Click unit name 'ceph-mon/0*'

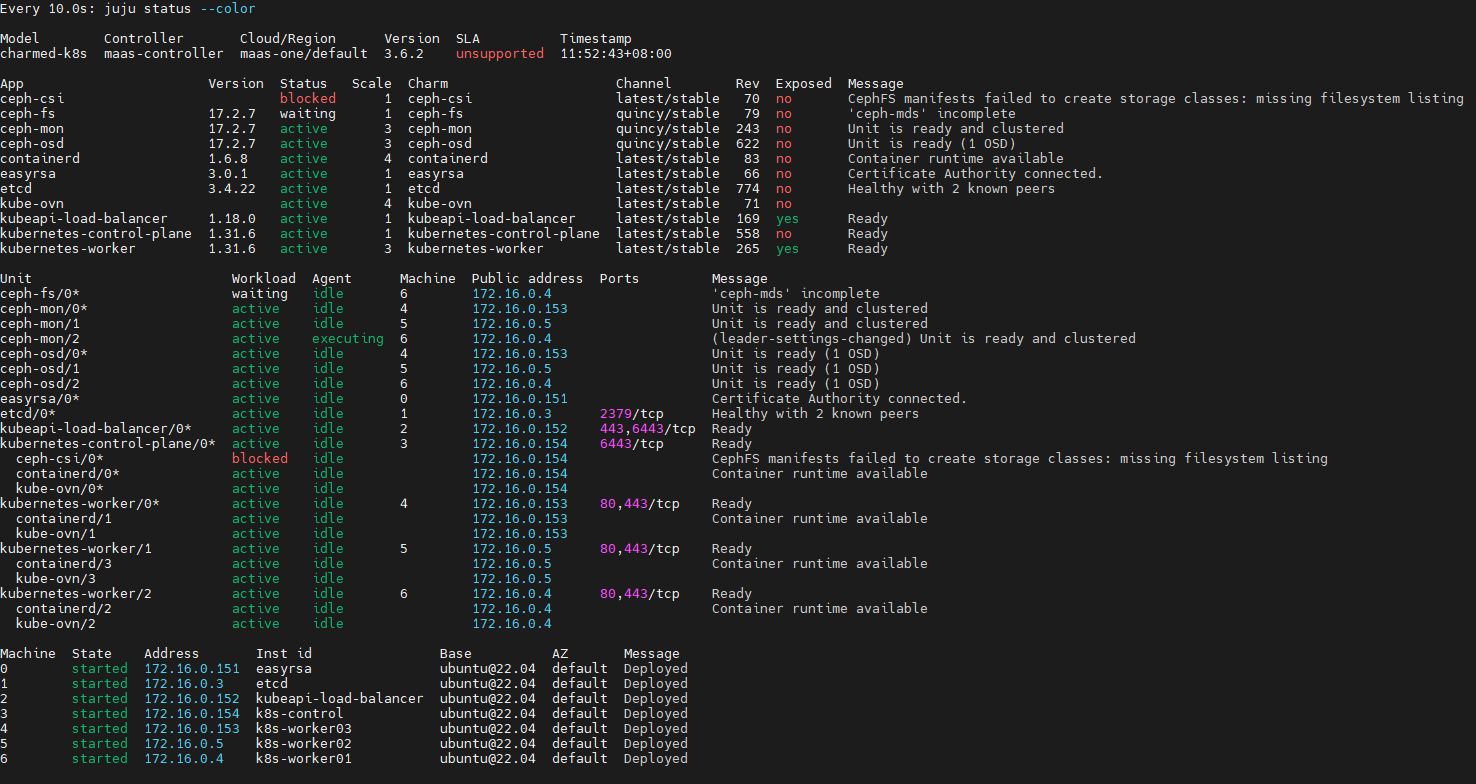[44, 309]
